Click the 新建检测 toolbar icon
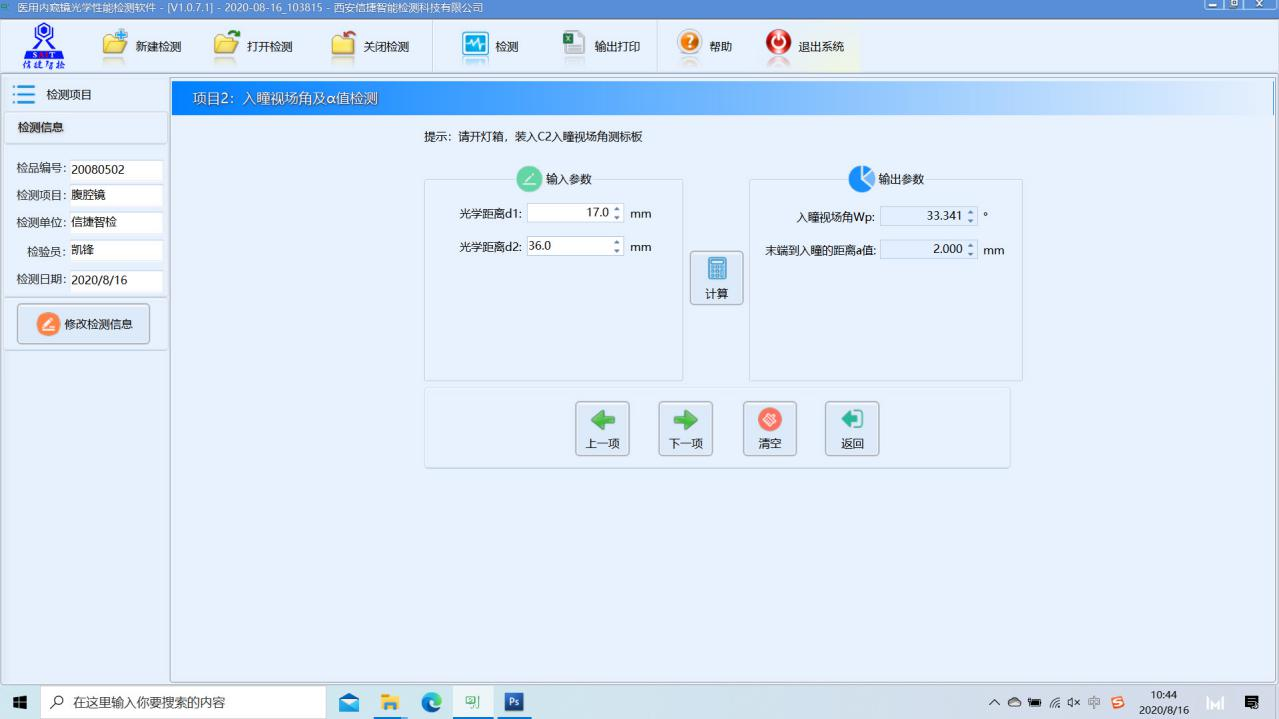The image size is (1279, 719). [117, 46]
